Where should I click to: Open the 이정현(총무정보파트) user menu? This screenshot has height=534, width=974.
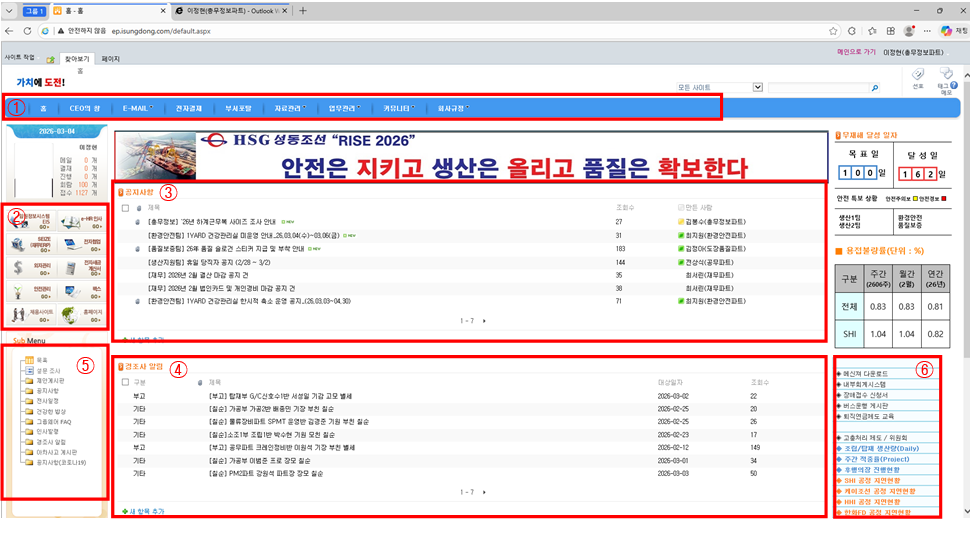click(915, 52)
